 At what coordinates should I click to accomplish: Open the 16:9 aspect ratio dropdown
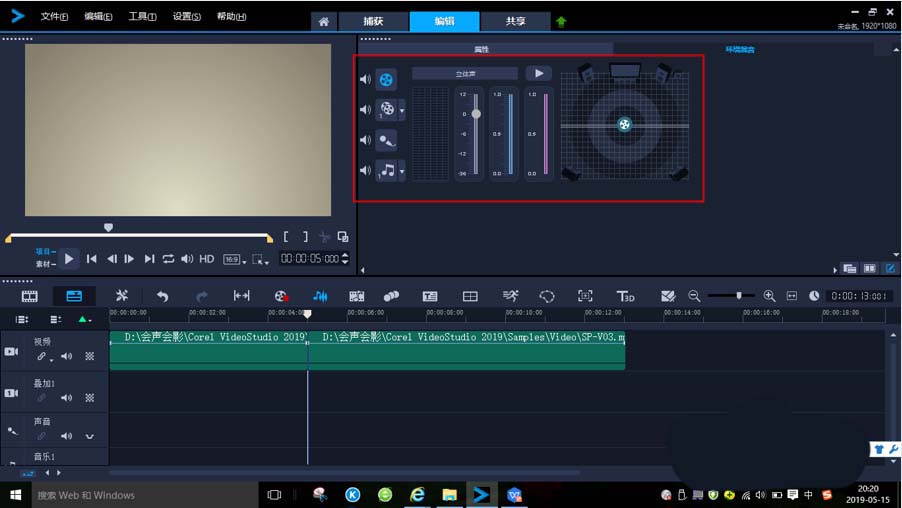point(232,259)
